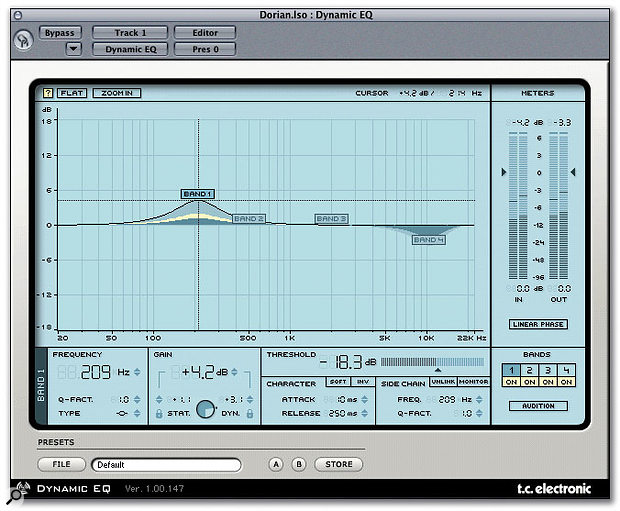Toggle band 3 ON switch
Viewport: 620px width, 511px height.
click(548, 382)
